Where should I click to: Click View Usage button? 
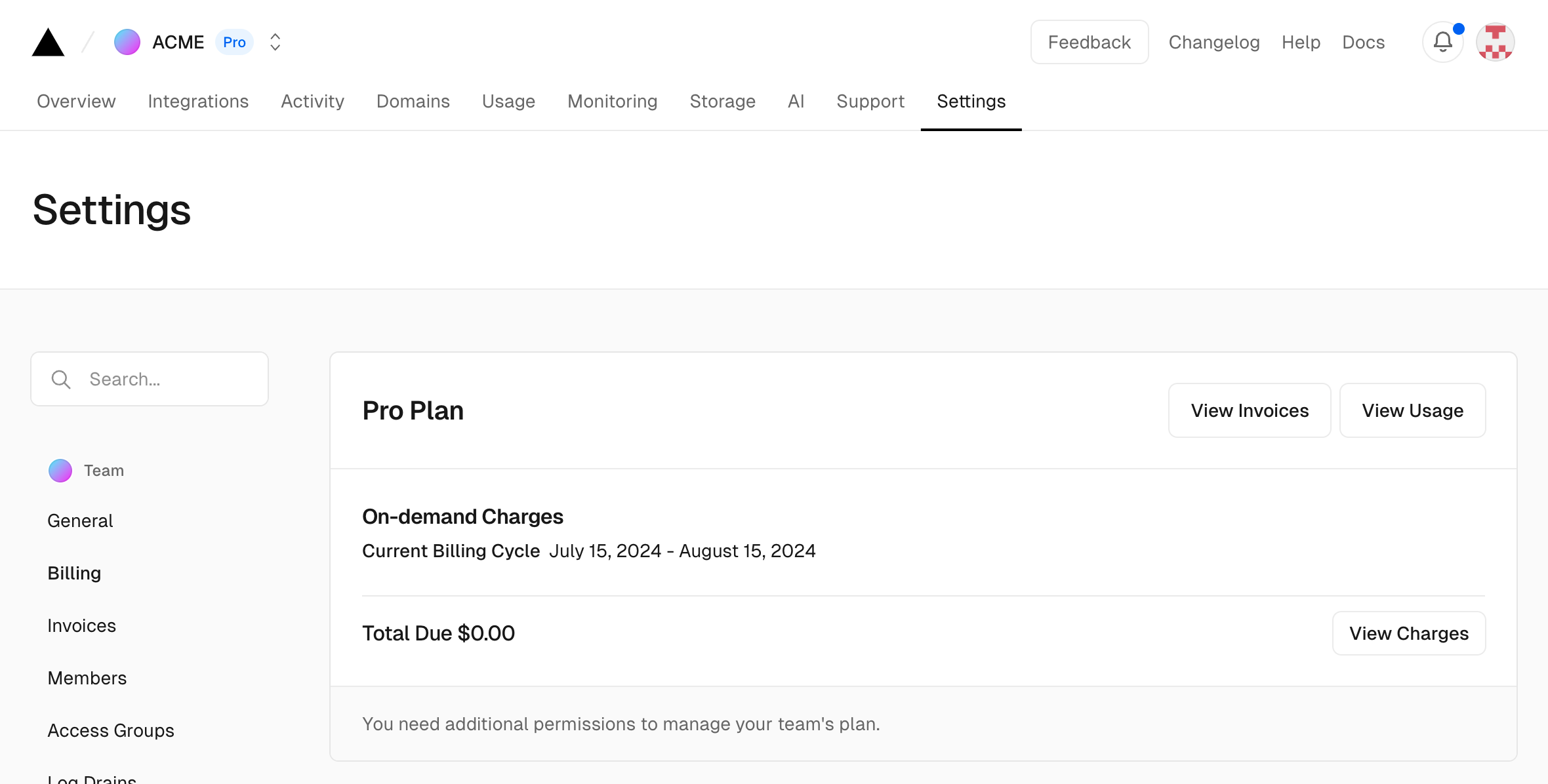pos(1412,410)
